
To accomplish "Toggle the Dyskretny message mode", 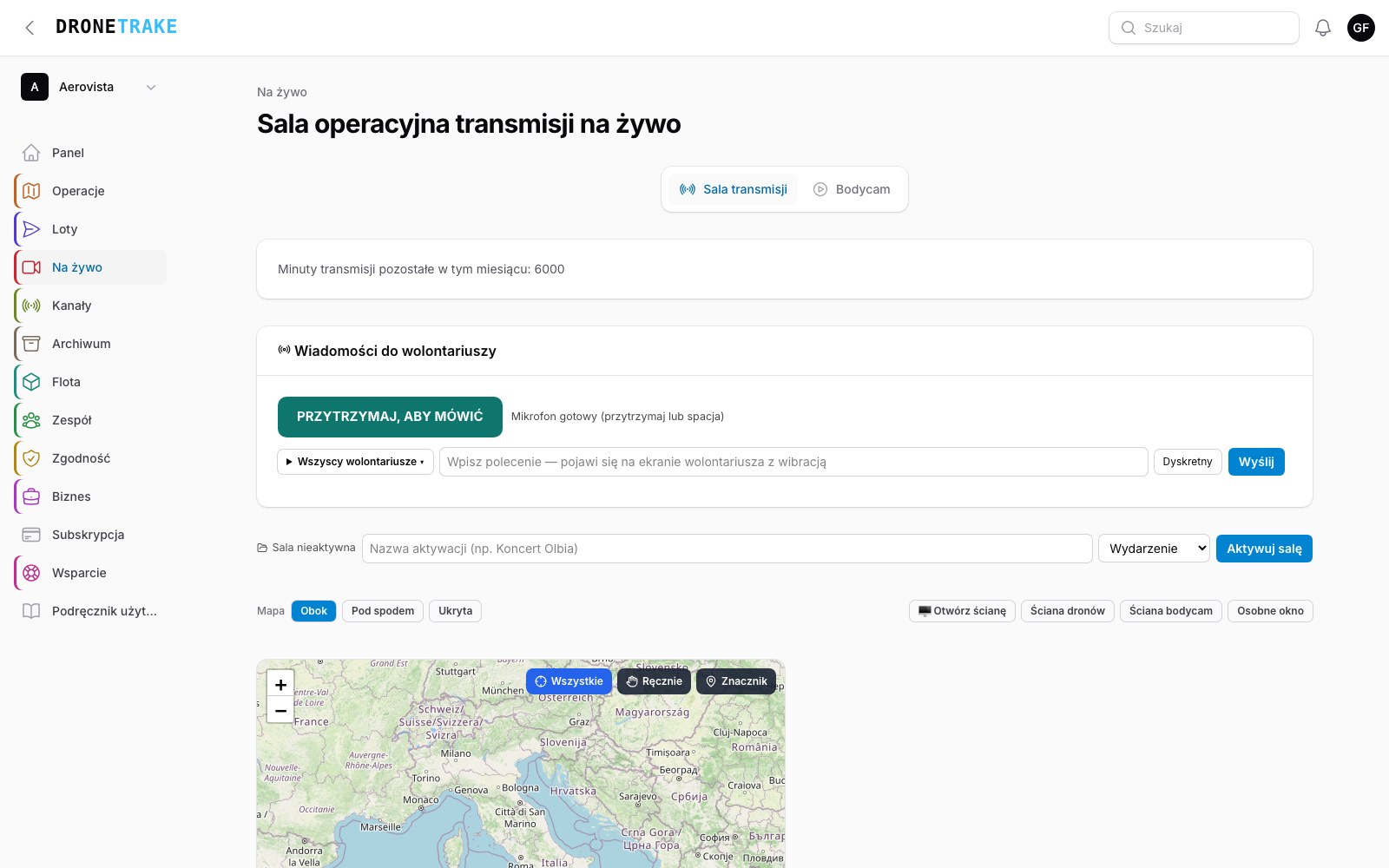I will pos(1188,462).
